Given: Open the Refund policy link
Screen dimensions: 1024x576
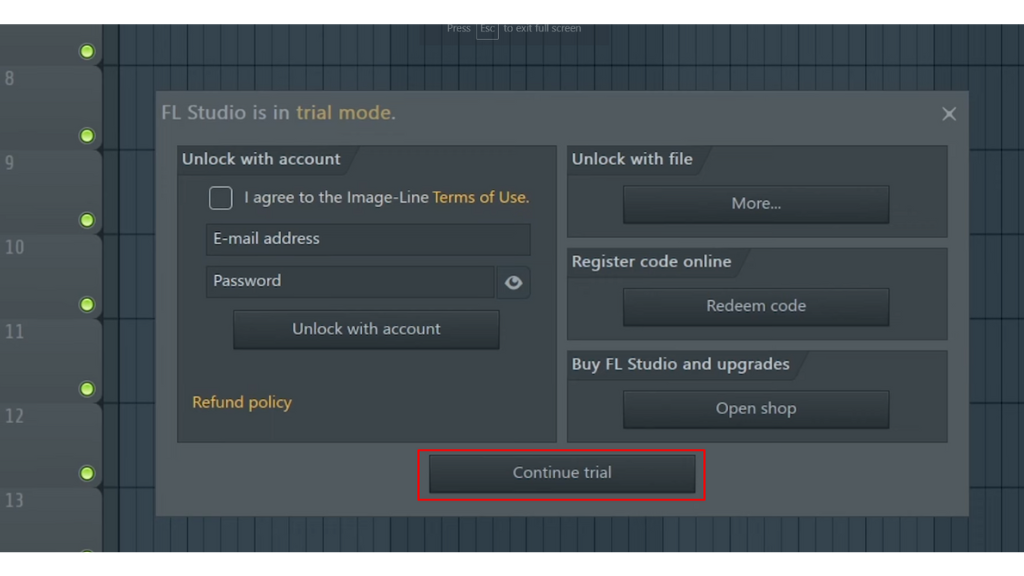Looking at the screenshot, I should pos(242,402).
